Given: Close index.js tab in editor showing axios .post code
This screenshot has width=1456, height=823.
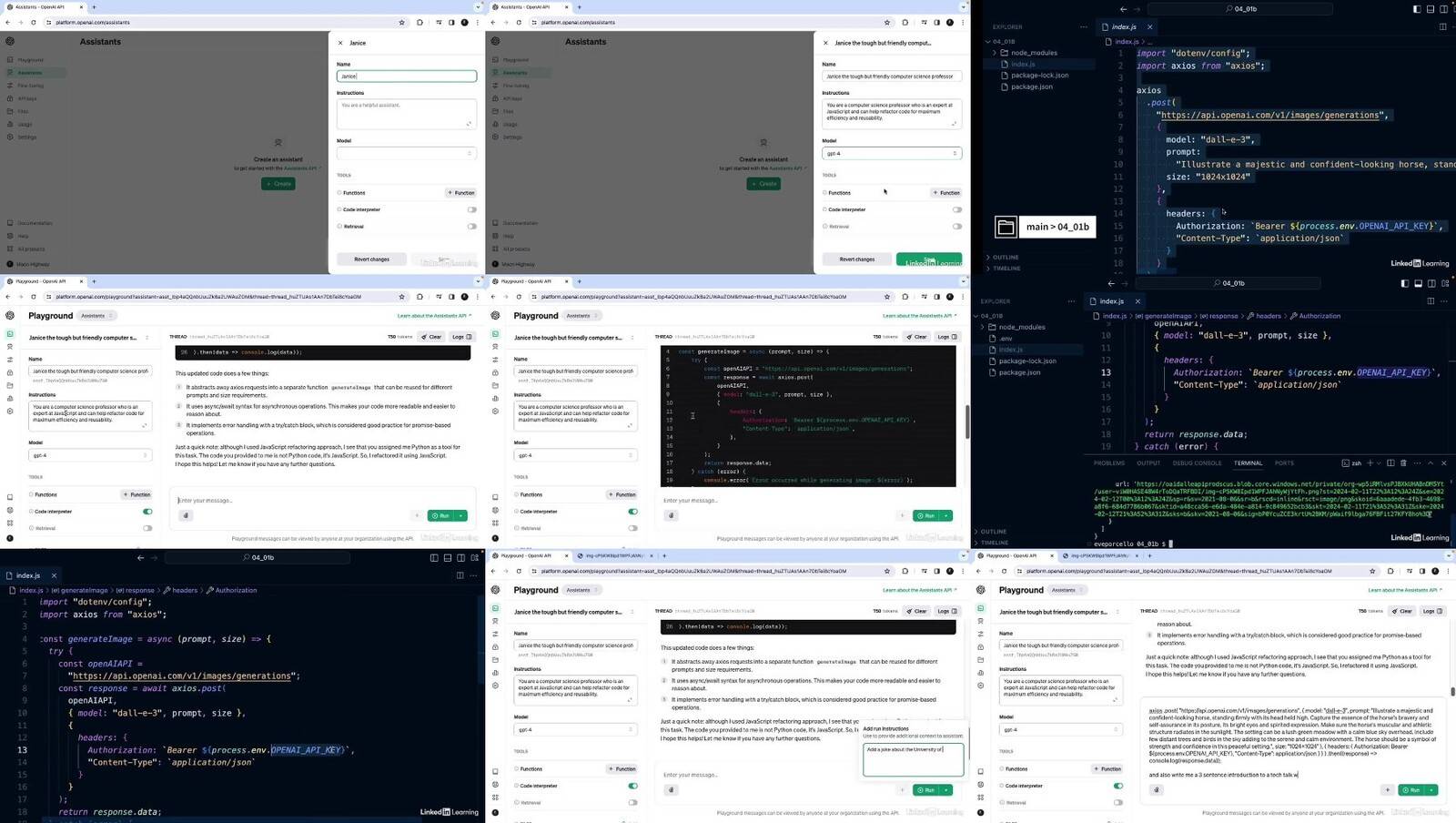Looking at the screenshot, I should click(1149, 27).
